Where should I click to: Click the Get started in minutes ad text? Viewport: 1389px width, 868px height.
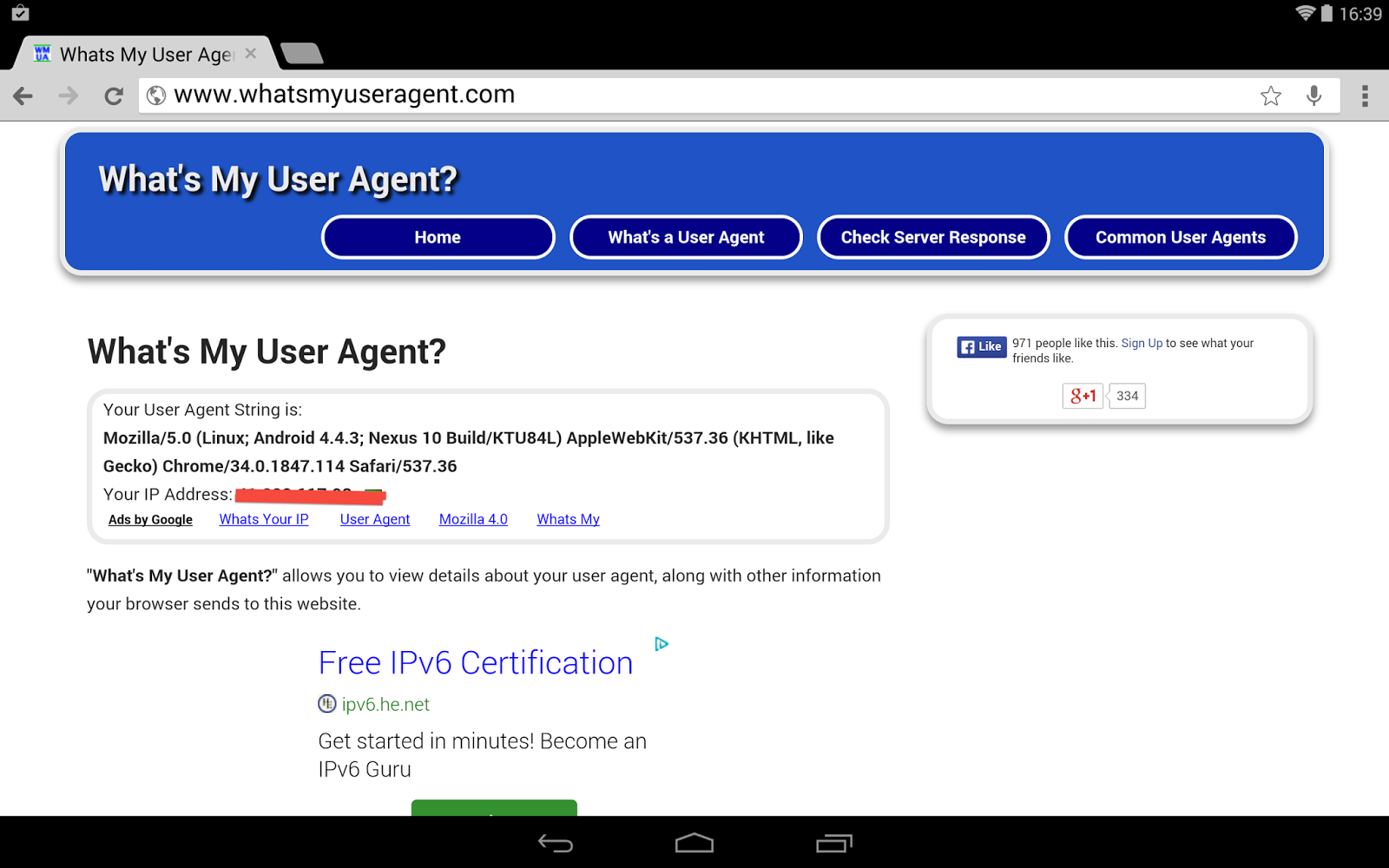[x=483, y=755]
